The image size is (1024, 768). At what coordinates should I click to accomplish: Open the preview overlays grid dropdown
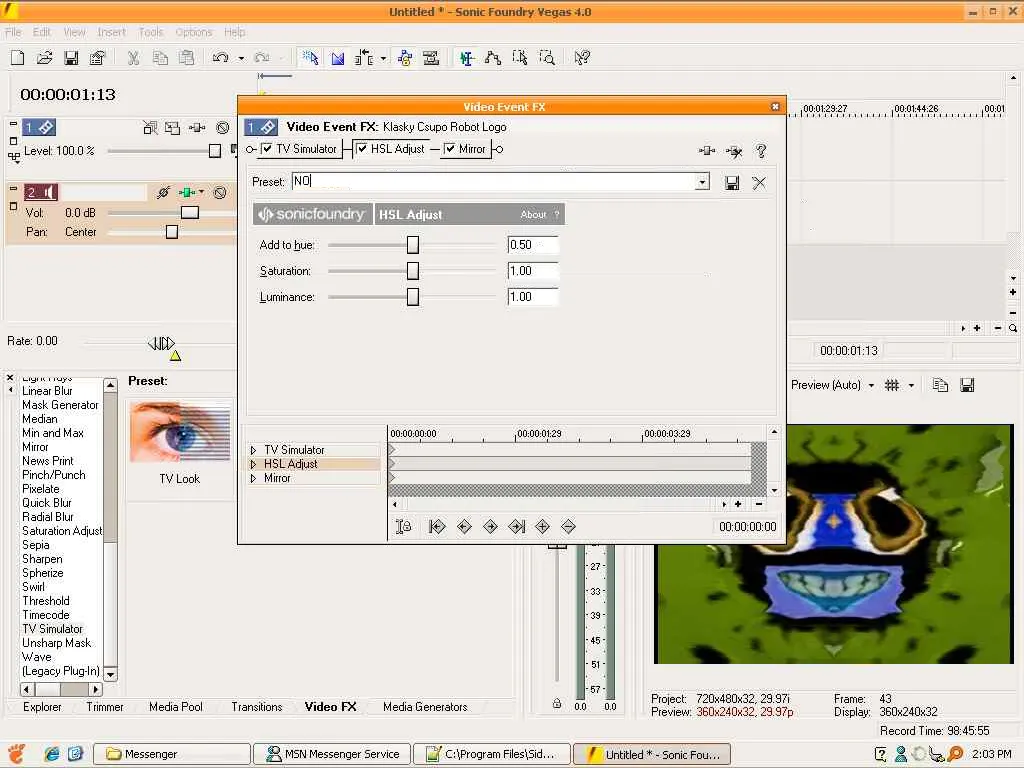912,385
